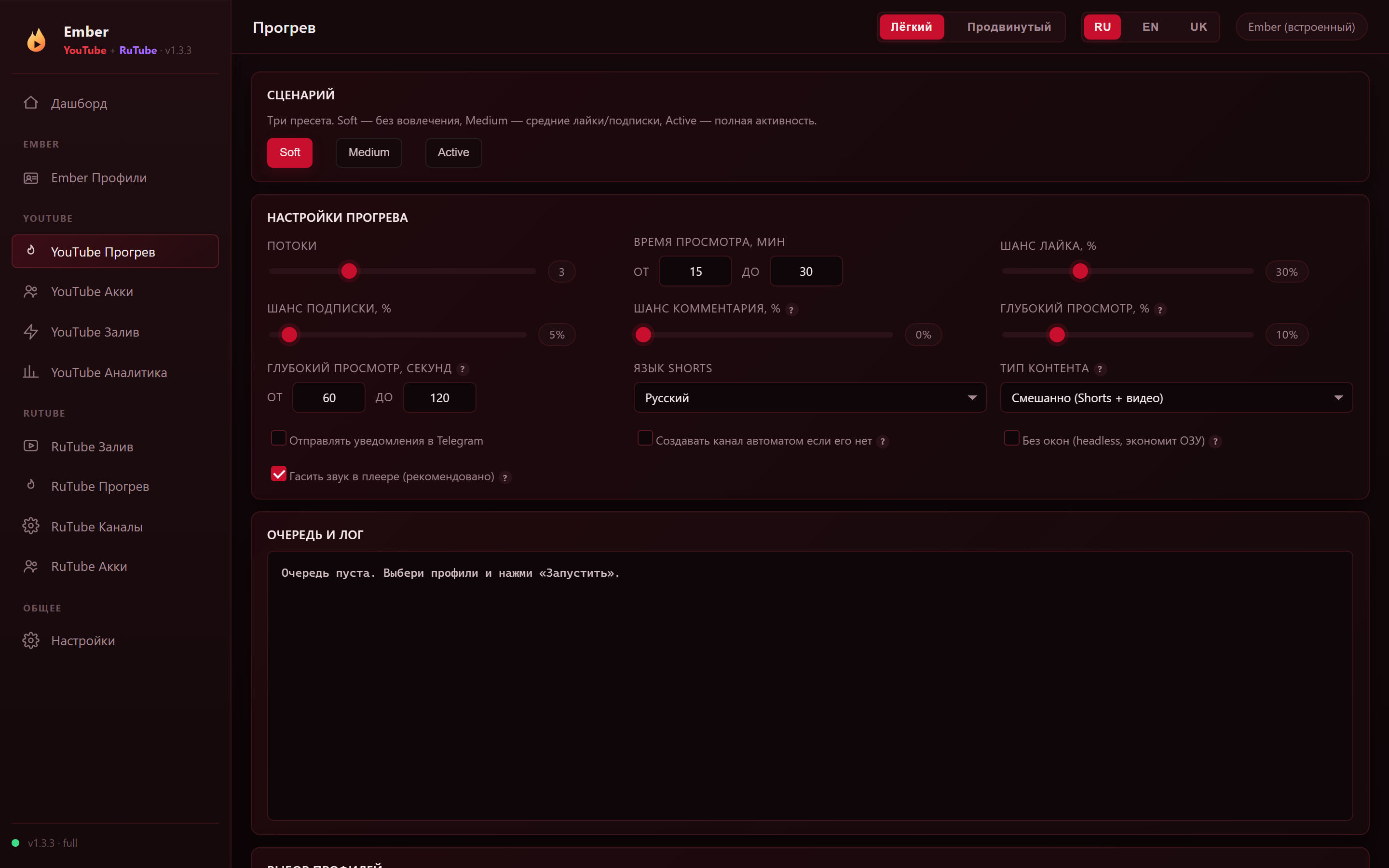This screenshot has width=1389, height=868.
Task: Click the Шанс лайка slider handle
Action: [x=1080, y=271]
